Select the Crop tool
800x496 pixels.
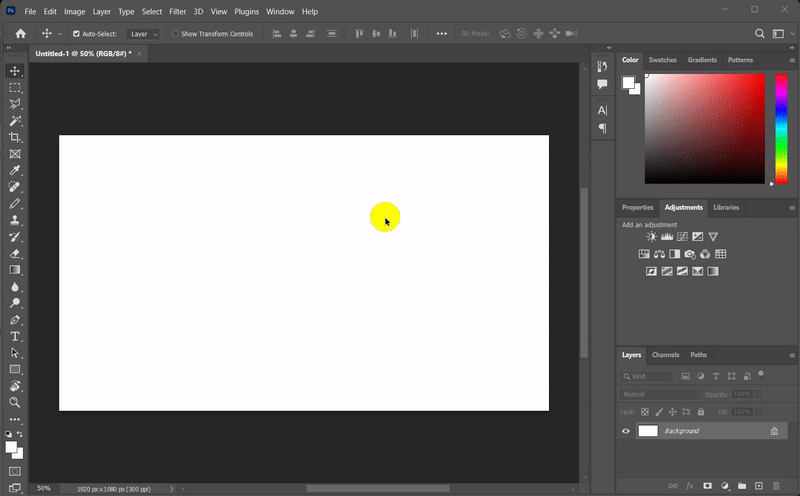tap(15, 137)
